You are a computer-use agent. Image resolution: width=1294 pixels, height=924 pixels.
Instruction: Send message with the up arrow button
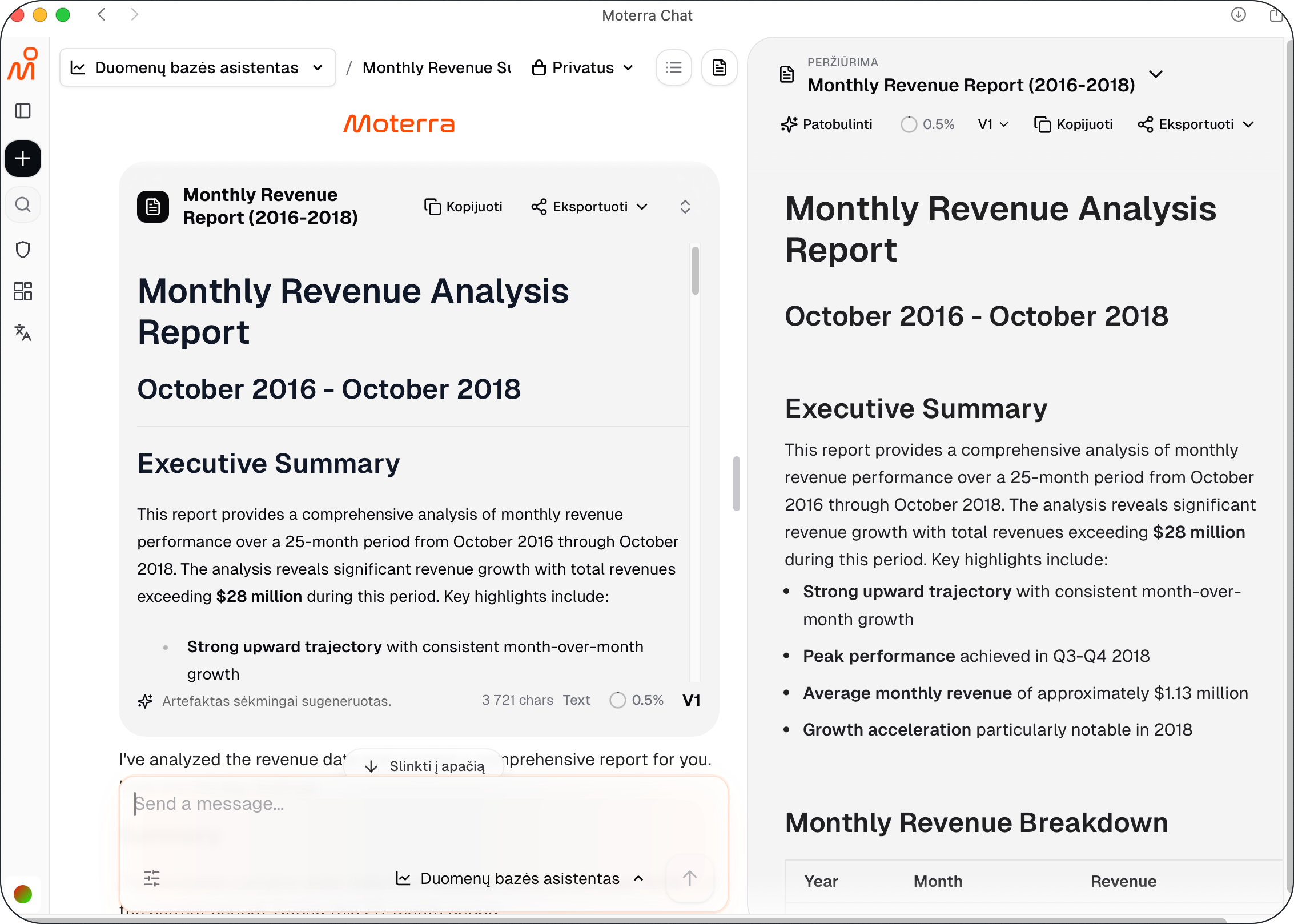pos(690,878)
